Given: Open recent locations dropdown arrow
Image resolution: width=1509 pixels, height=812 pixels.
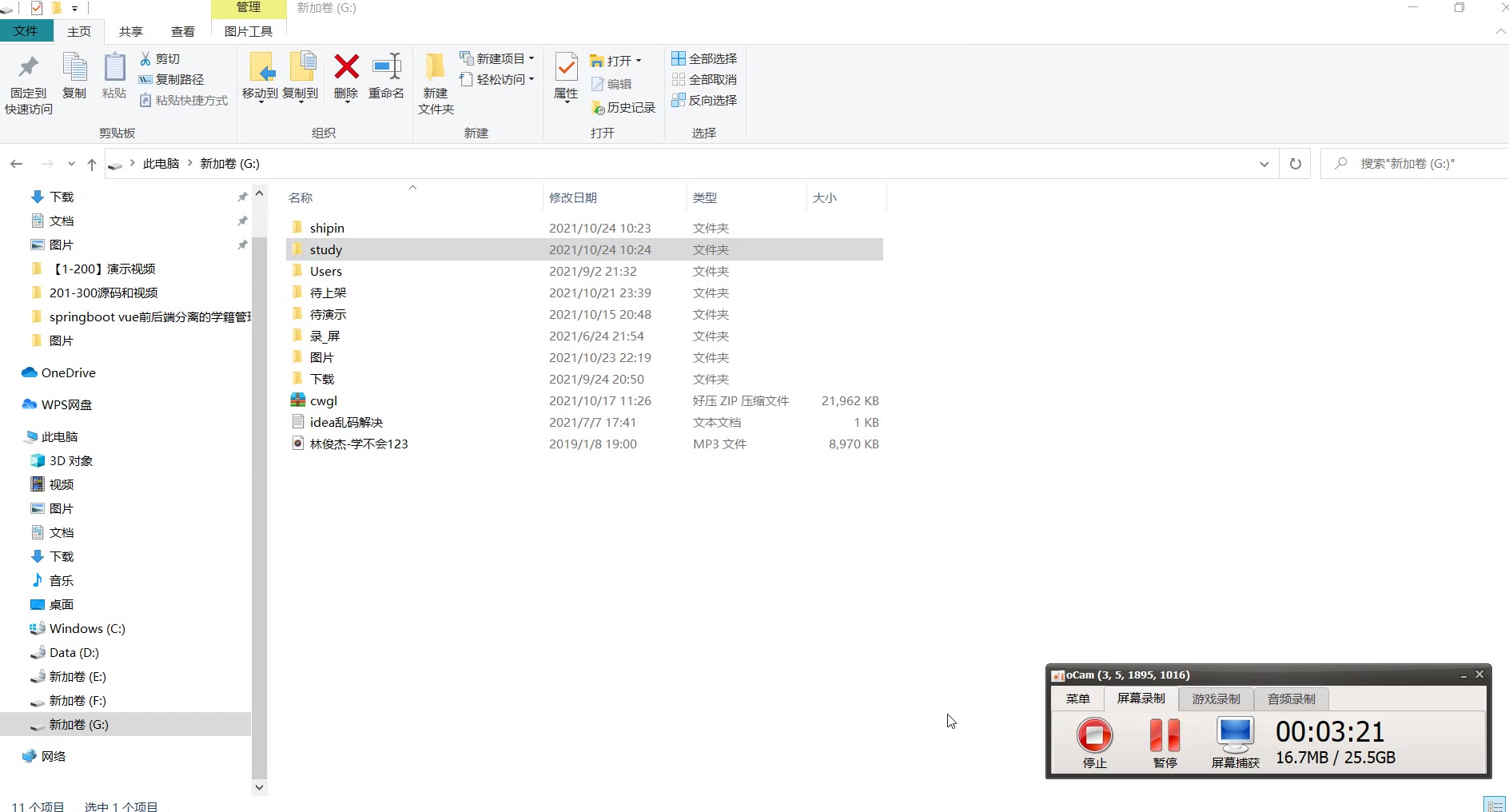Looking at the screenshot, I should pyautogui.click(x=71, y=164).
